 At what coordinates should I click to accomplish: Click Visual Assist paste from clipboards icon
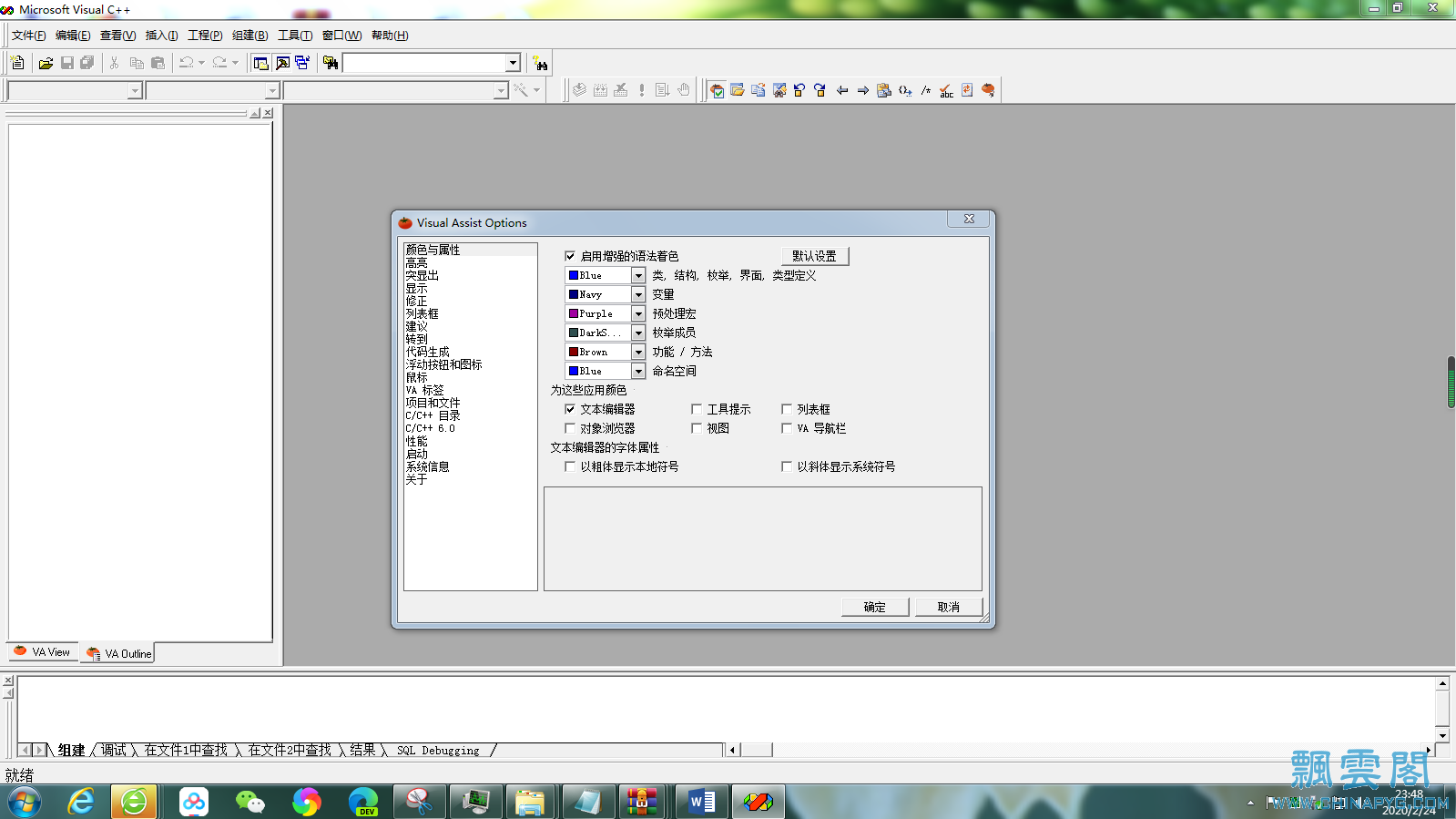[x=884, y=90]
